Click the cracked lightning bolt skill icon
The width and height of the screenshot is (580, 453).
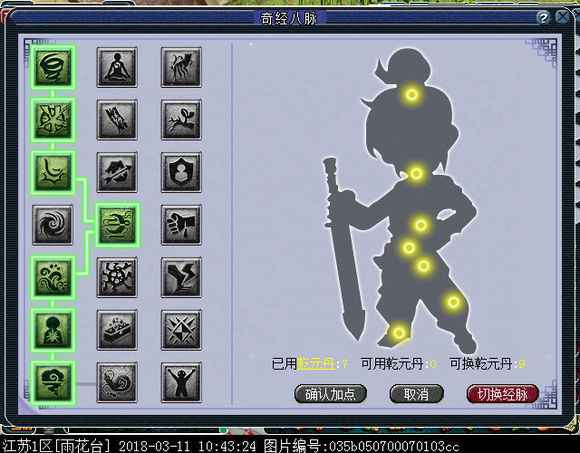(x=181, y=278)
